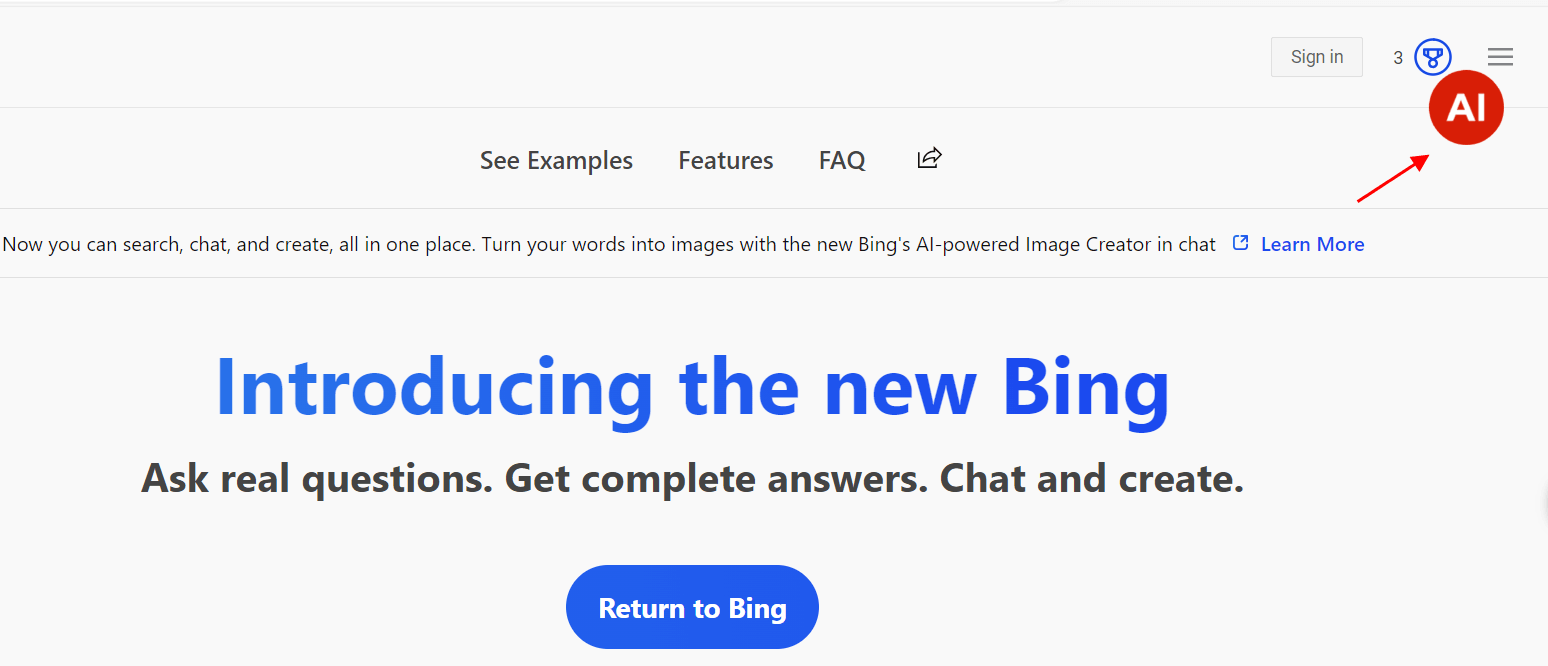This screenshot has width=1548, height=666.
Task: Click the Return to Bing button
Action: [692, 607]
